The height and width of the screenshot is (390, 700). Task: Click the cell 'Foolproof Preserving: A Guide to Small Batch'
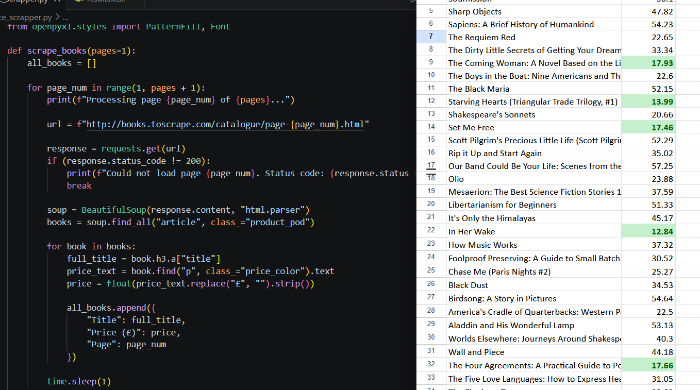coord(533,258)
